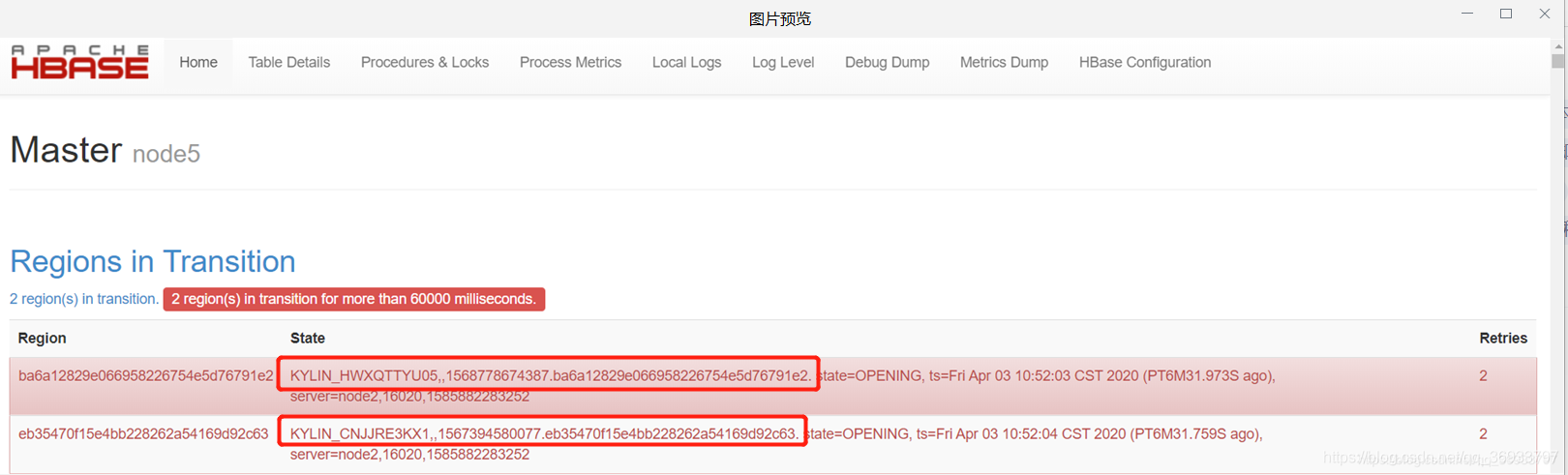View Process Metrics page

click(x=570, y=63)
